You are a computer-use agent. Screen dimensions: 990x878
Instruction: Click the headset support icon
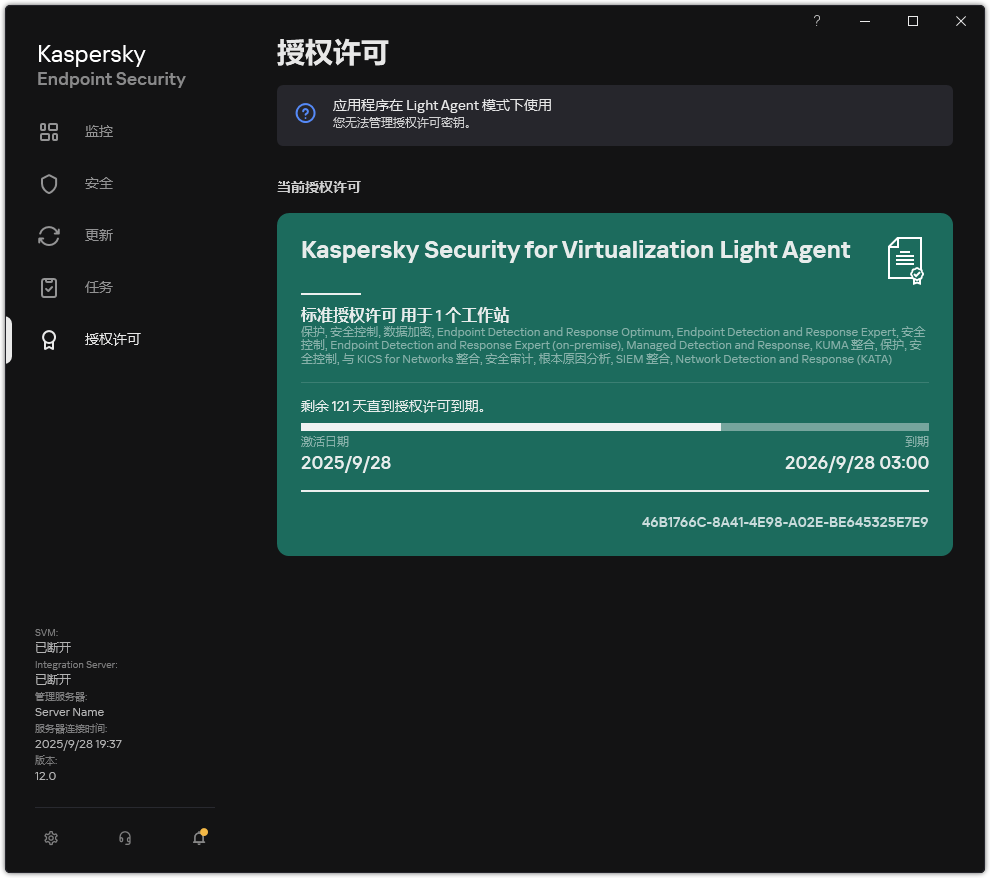(124, 837)
